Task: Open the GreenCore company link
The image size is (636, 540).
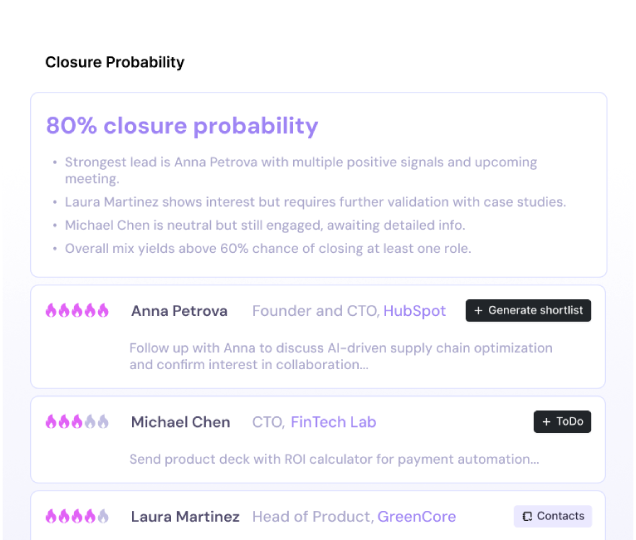Action: click(x=416, y=517)
